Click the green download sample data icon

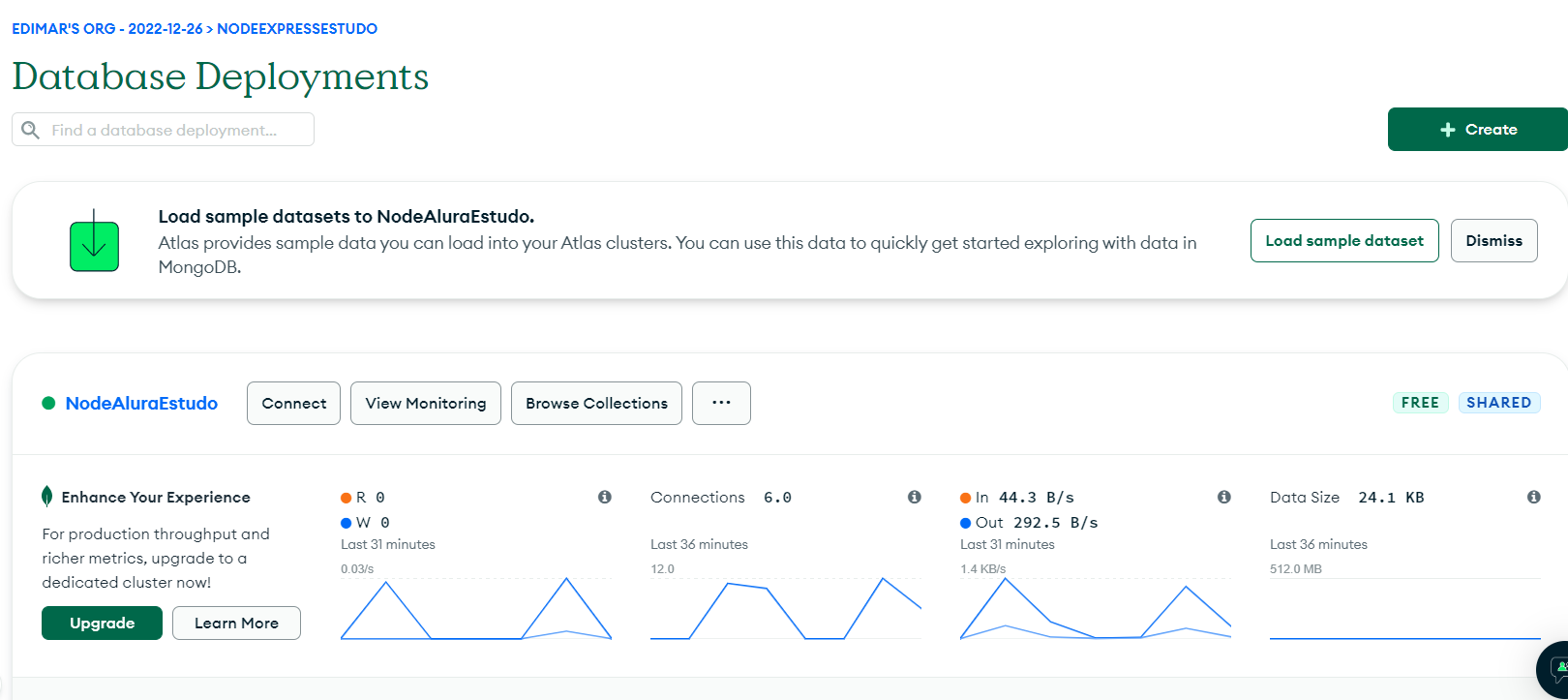(x=94, y=240)
